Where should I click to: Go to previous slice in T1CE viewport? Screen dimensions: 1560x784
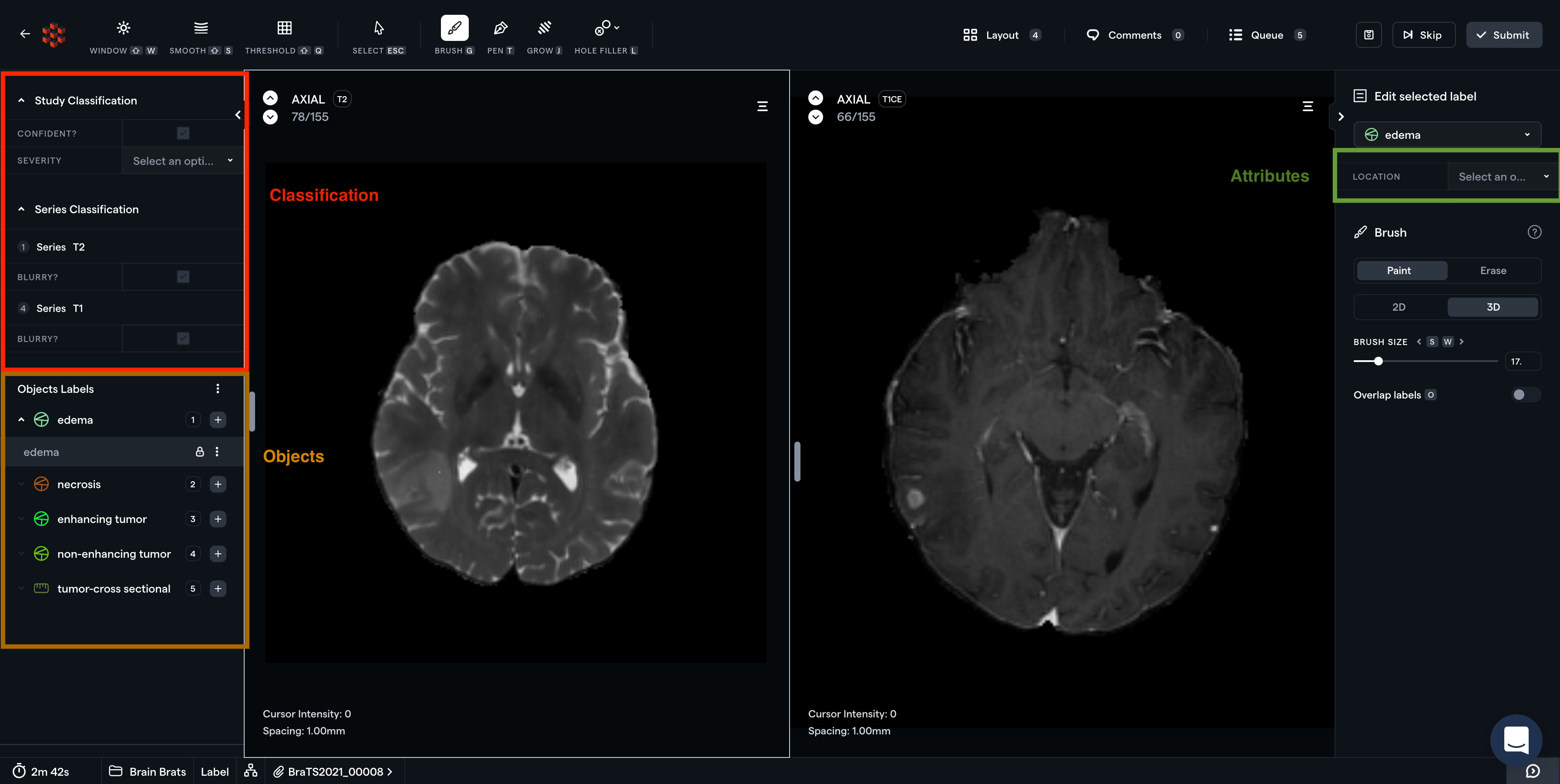tap(816, 98)
